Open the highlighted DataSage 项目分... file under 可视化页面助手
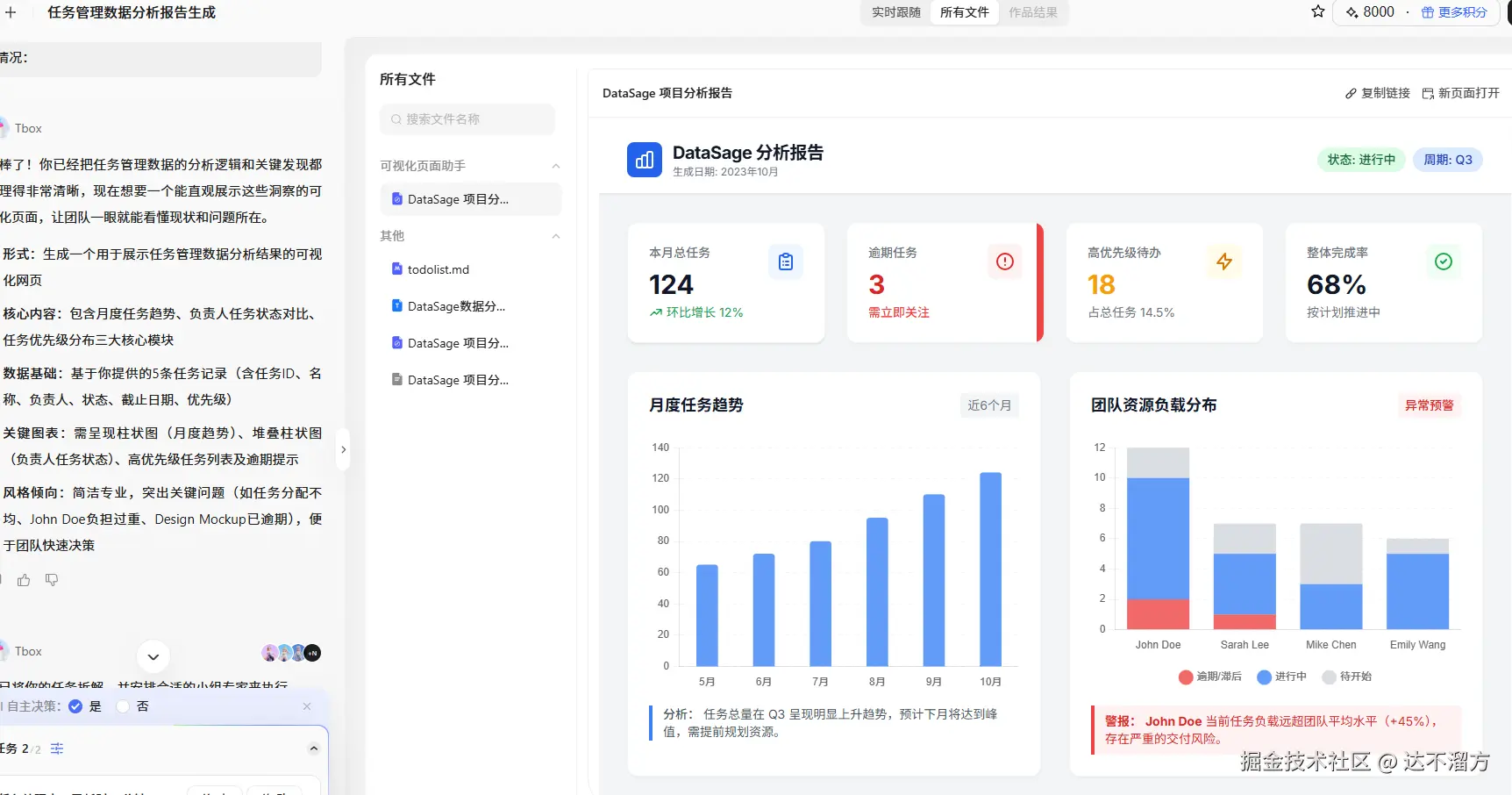This screenshot has width=1512, height=795. click(471, 199)
